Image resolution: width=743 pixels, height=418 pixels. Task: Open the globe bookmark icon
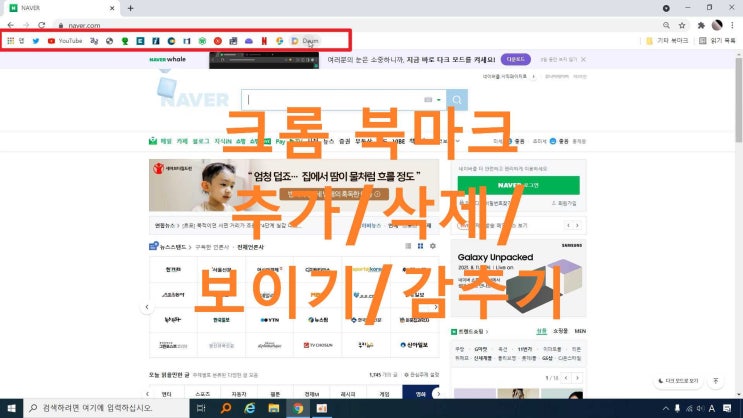point(109,41)
